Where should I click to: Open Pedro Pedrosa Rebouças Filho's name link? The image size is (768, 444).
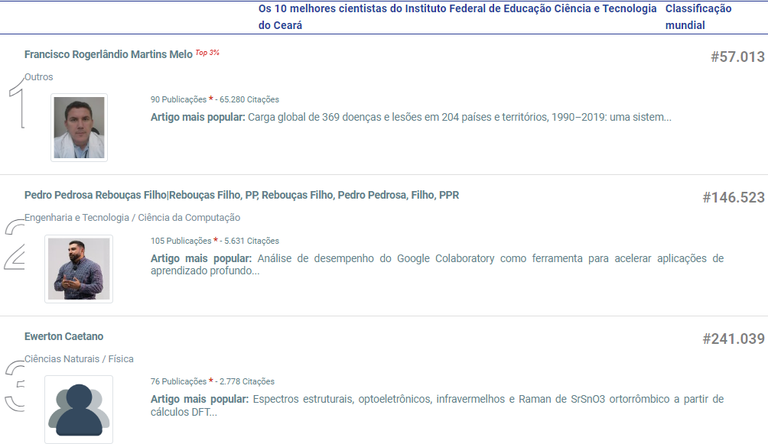(x=241, y=195)
